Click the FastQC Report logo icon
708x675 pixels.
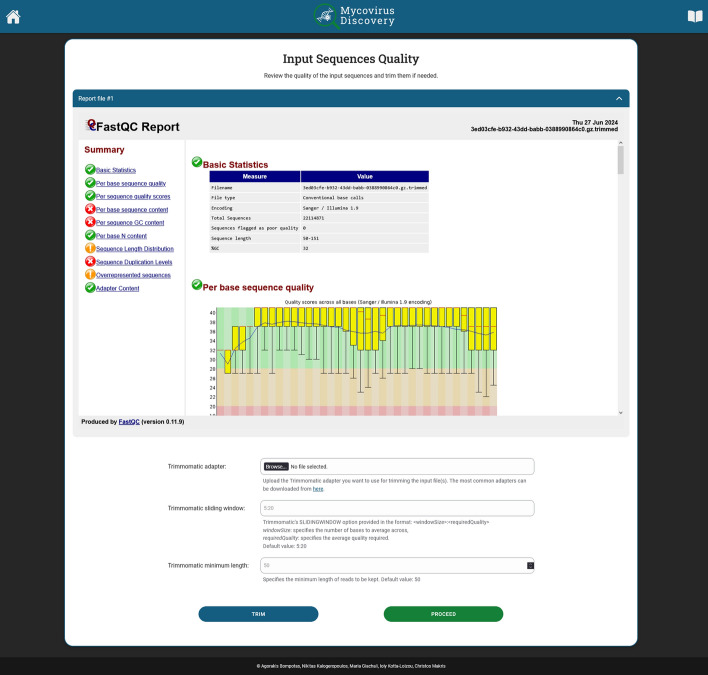[91, 125]
